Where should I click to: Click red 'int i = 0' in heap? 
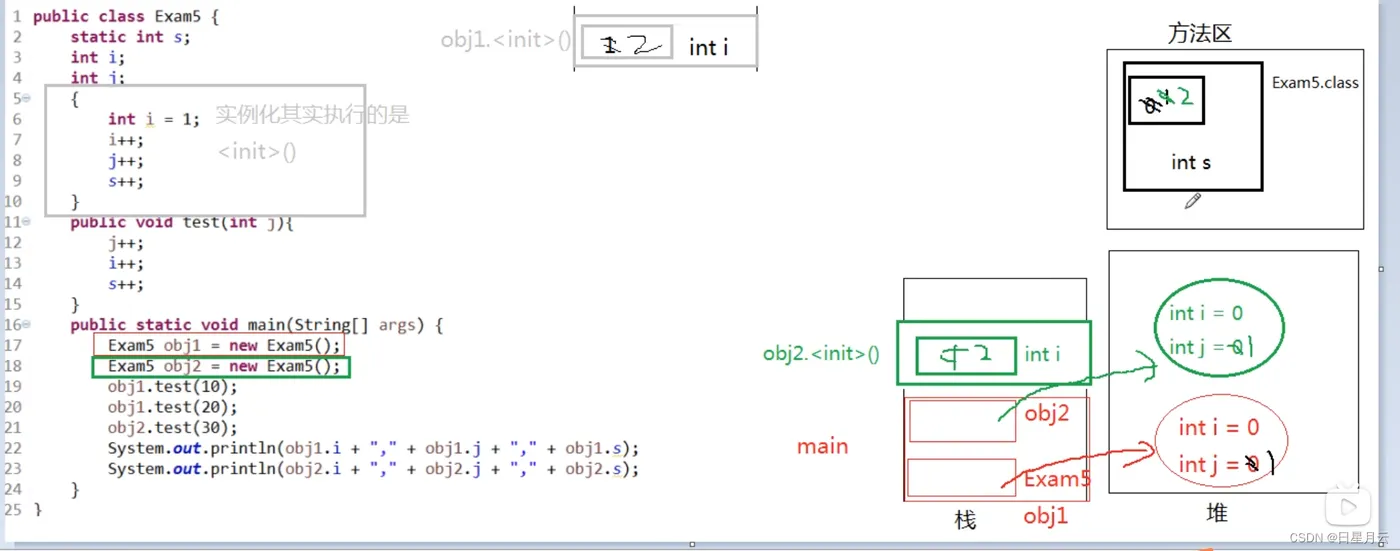coord(1219,428)
